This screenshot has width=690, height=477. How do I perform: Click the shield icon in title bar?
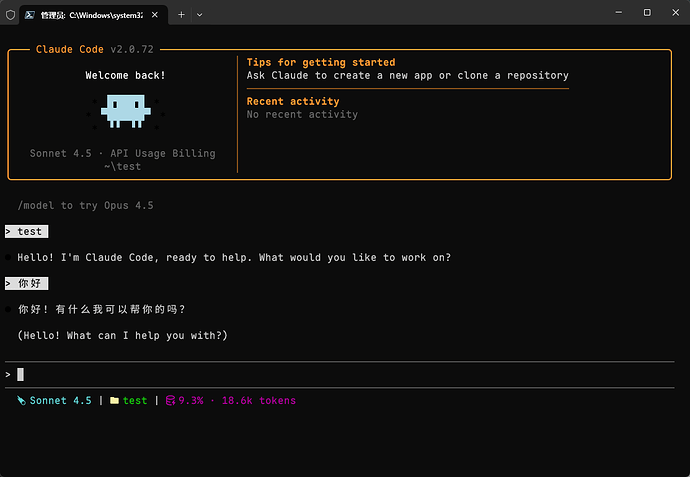point(11,15)
